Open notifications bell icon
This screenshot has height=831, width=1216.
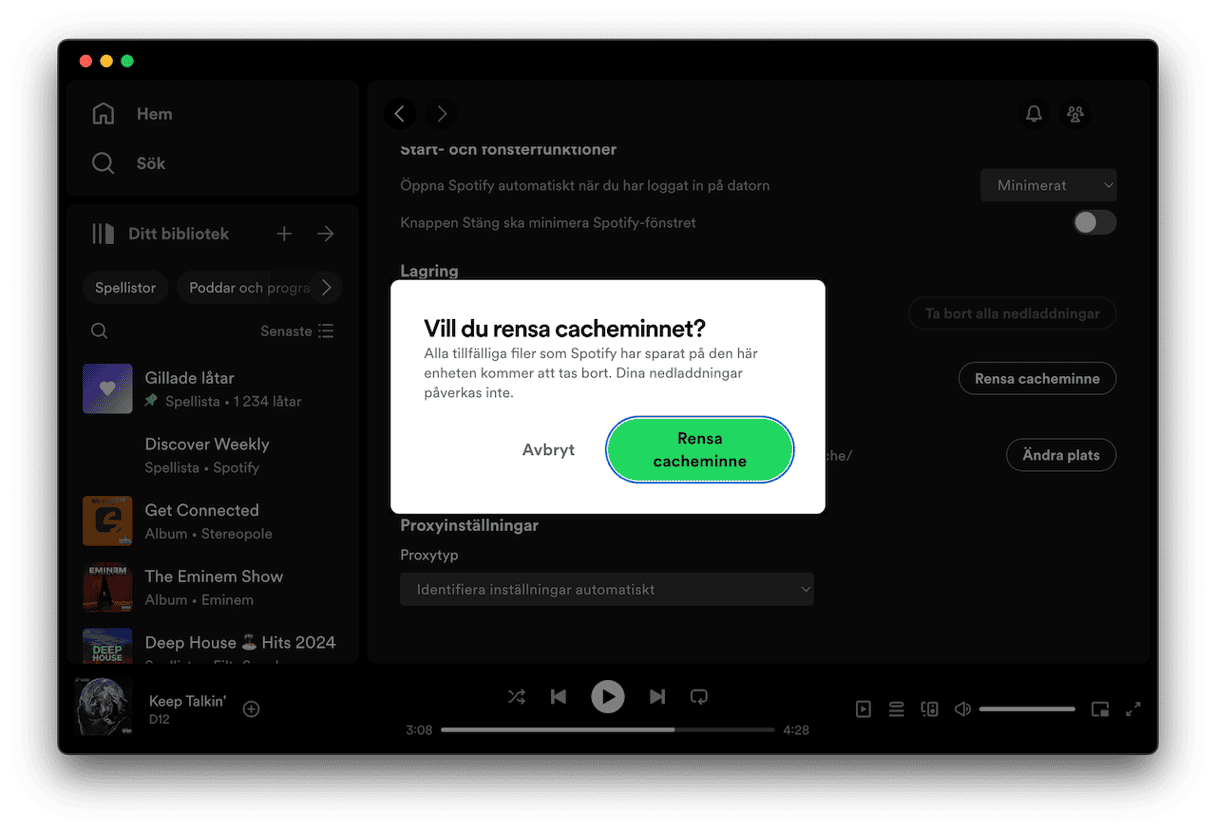pyautogui.click(x=1034, y=114)
